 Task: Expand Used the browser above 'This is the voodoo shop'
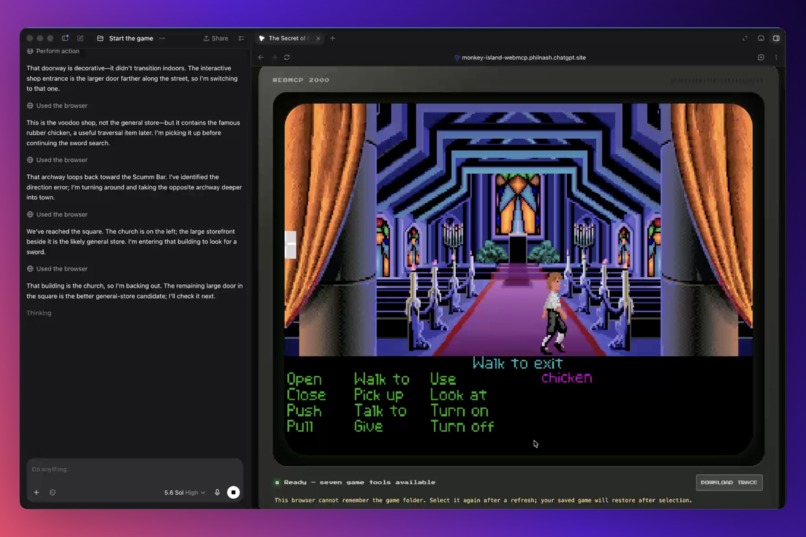[57, 105]
